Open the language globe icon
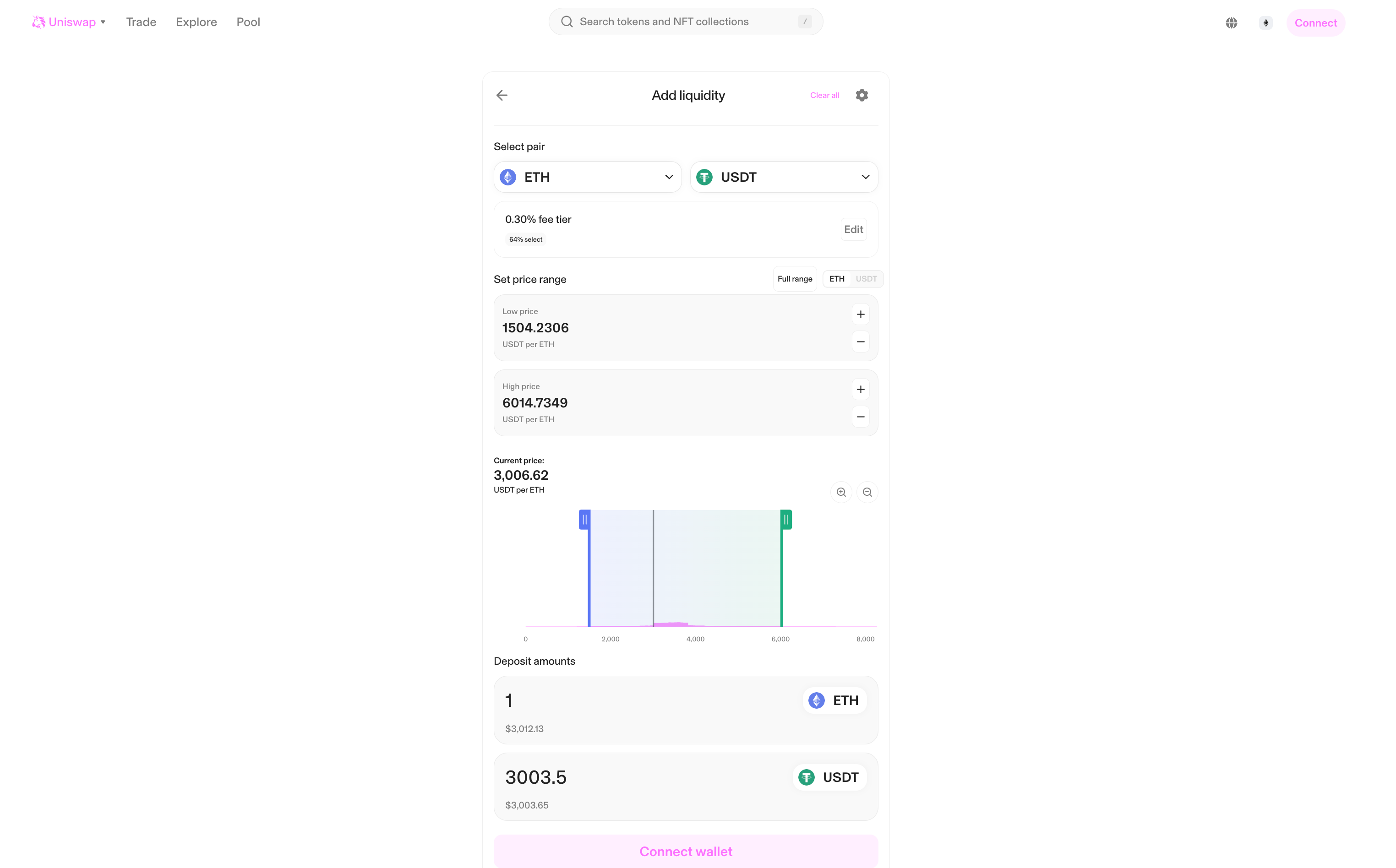1396x868 pixels. 1231,23
